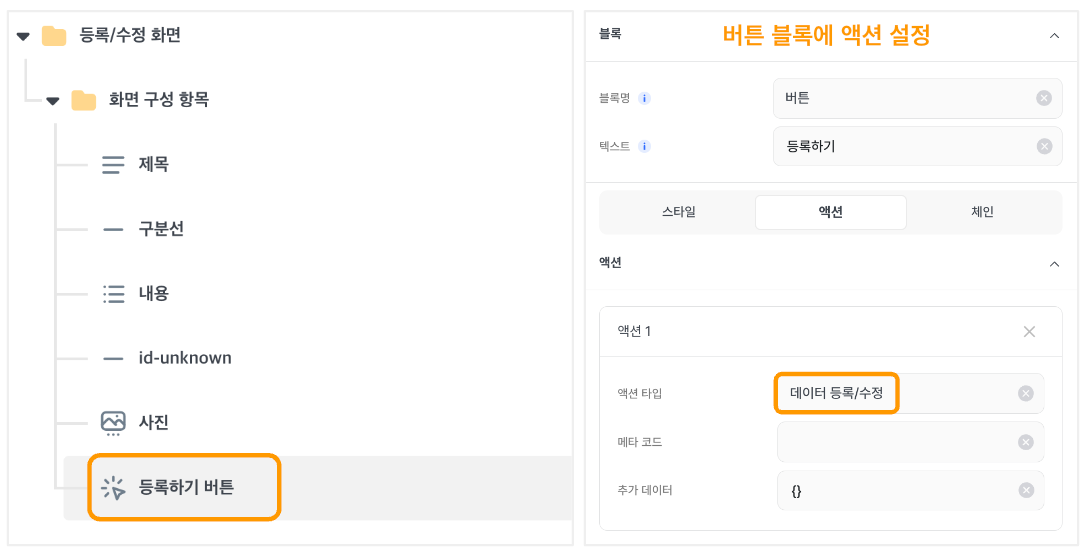Select the 내용 list block icon

point(113,294)
